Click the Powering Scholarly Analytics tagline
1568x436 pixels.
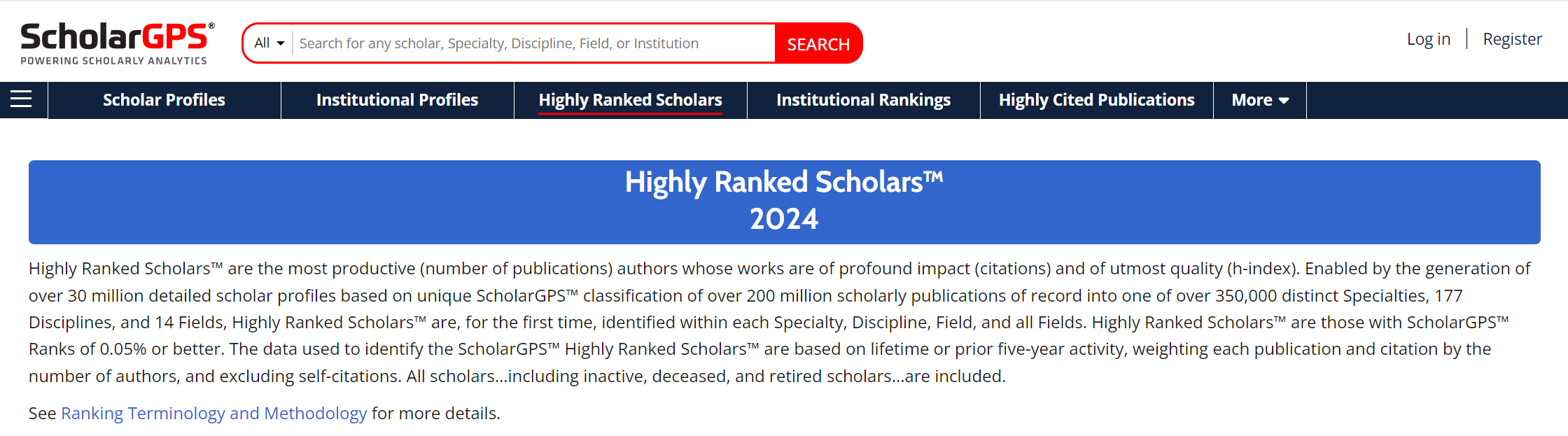[114, 61]
